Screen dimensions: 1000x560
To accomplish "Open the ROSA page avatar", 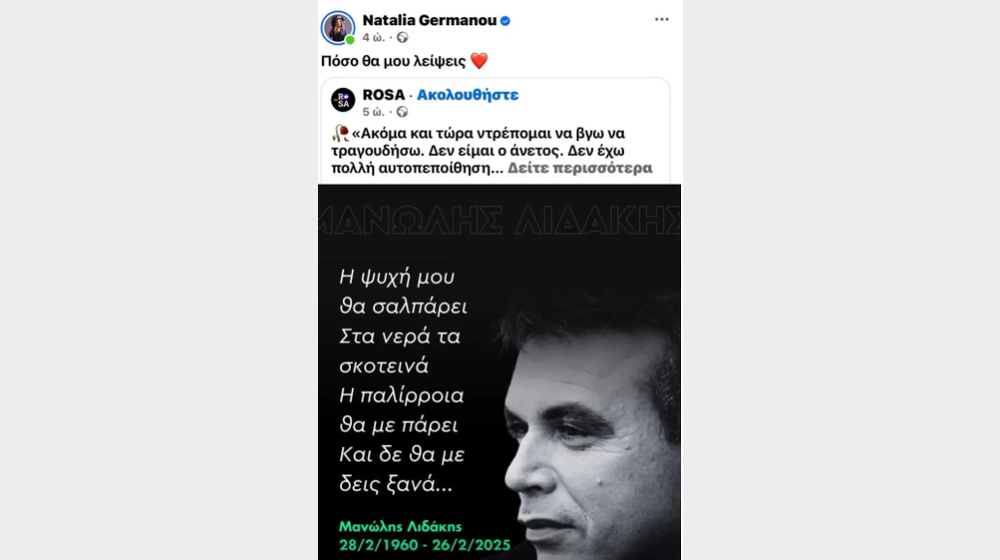I will click(343, 100).
